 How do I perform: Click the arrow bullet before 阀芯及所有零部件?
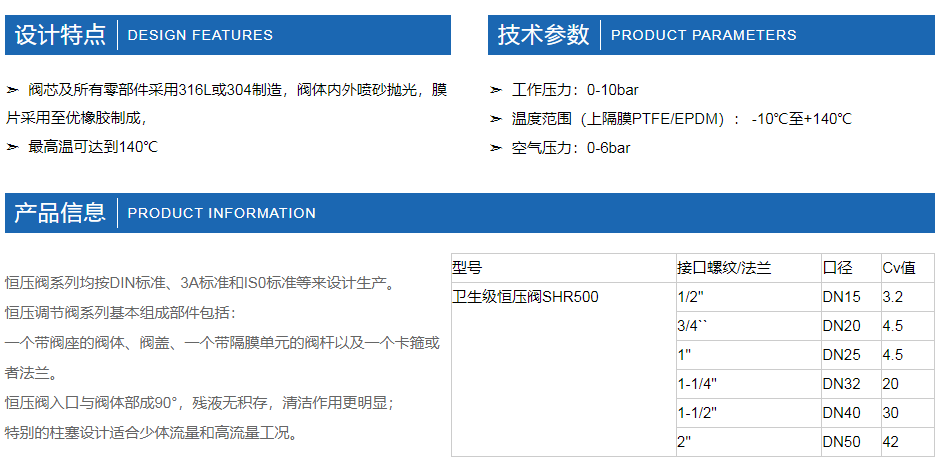pos(13,90)
